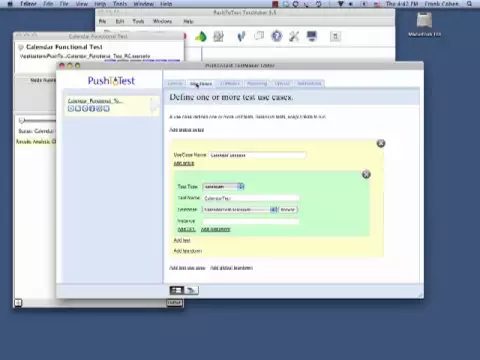Switch to the Notifications tab
Viewport: 480px width, 360px height.
pyautogui.click(x=309, y=83)
